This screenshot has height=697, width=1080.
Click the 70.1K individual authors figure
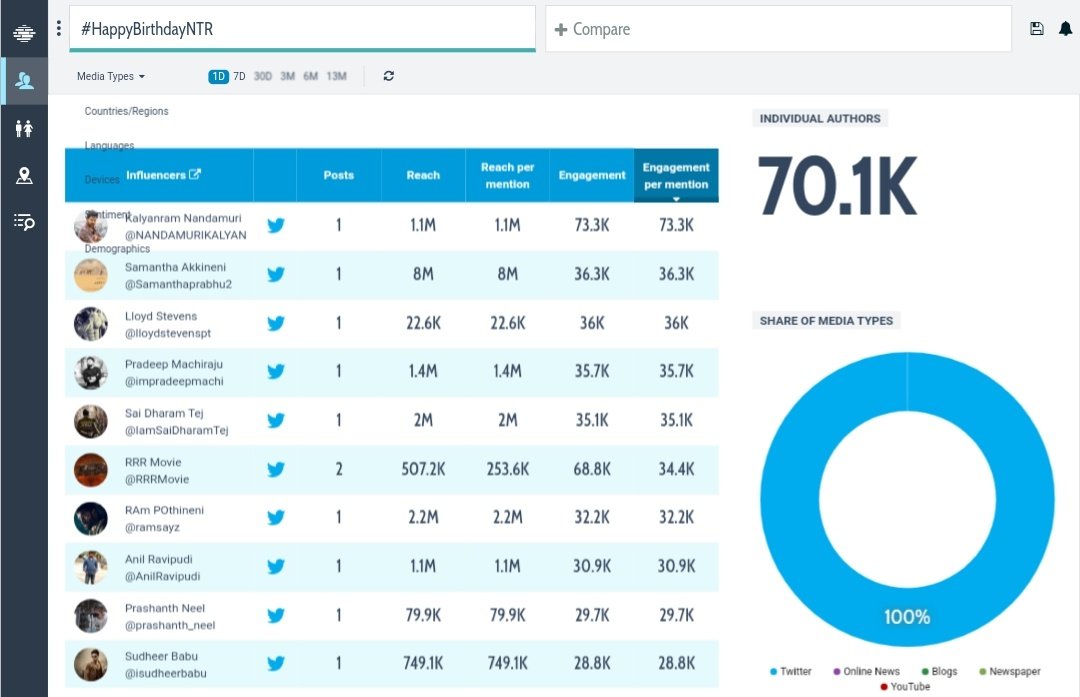click(837, 186)
